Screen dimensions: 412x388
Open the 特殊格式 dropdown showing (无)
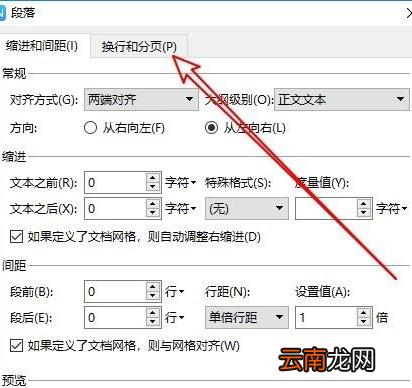247,208
